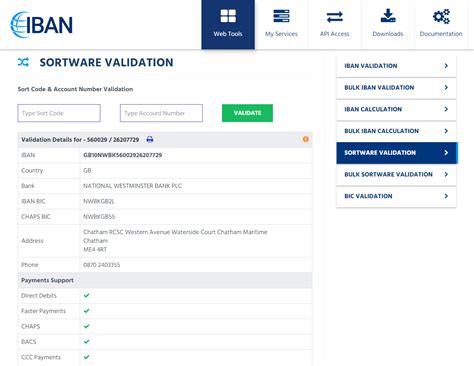Focus the Type Account Number field
474x366 pixels.
[x=161, y=113]
